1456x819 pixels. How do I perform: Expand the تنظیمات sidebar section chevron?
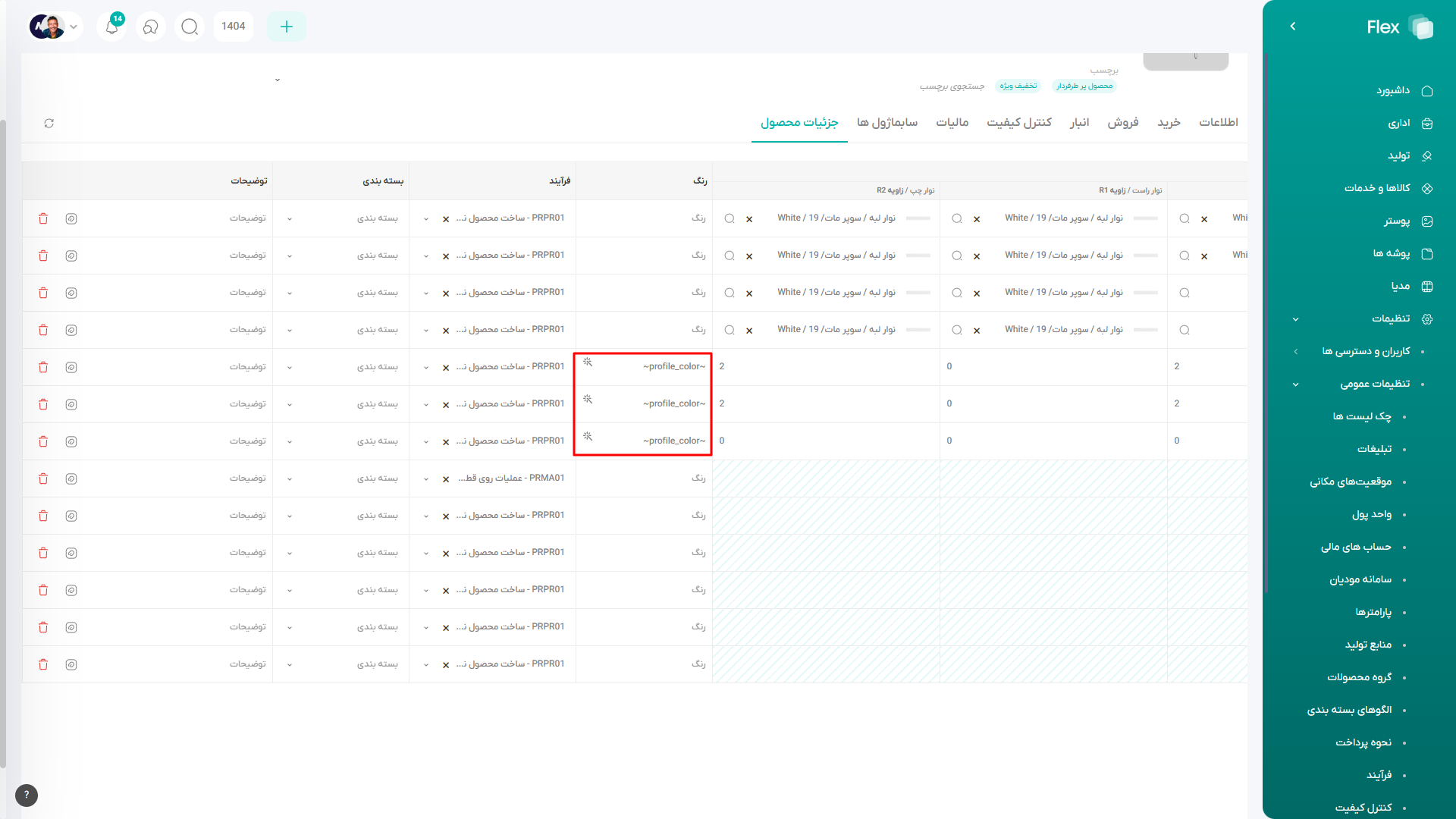tap(1296, 319)
